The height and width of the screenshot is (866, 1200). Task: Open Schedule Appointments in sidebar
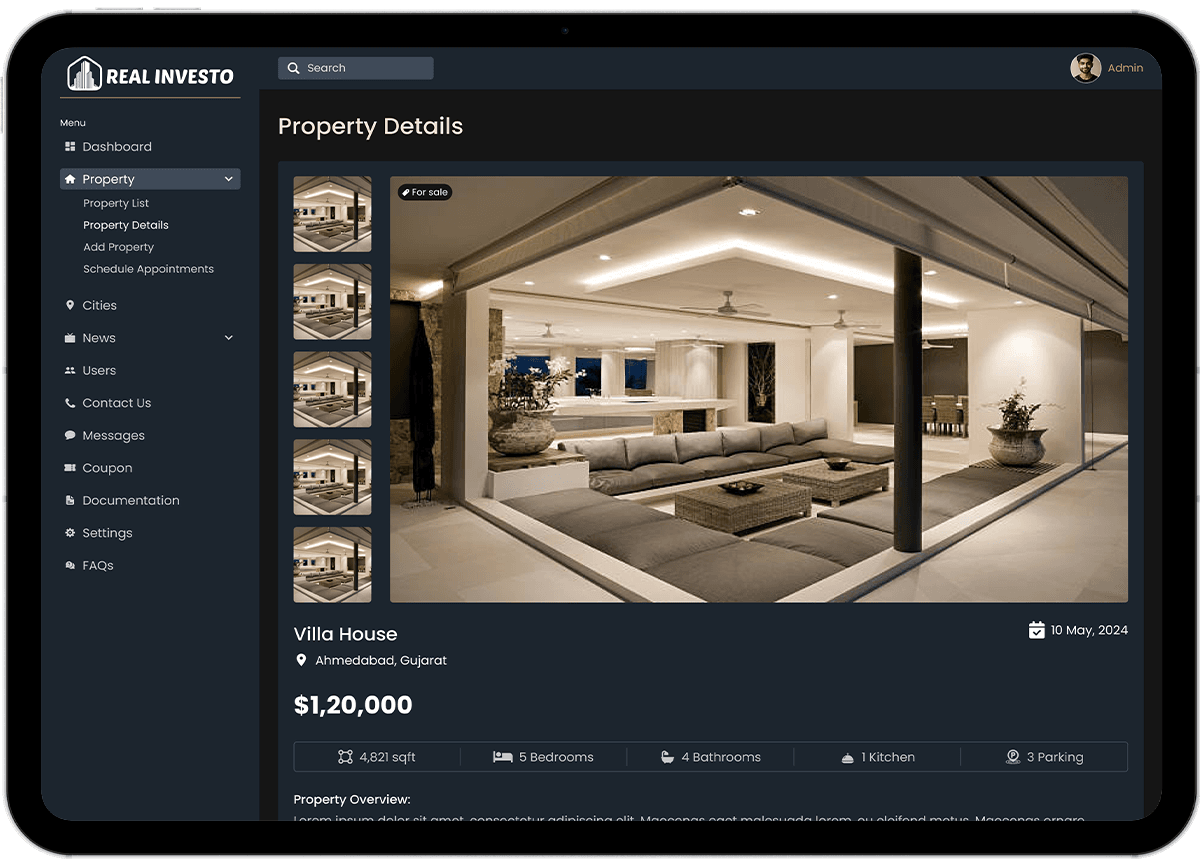point(149,269)
